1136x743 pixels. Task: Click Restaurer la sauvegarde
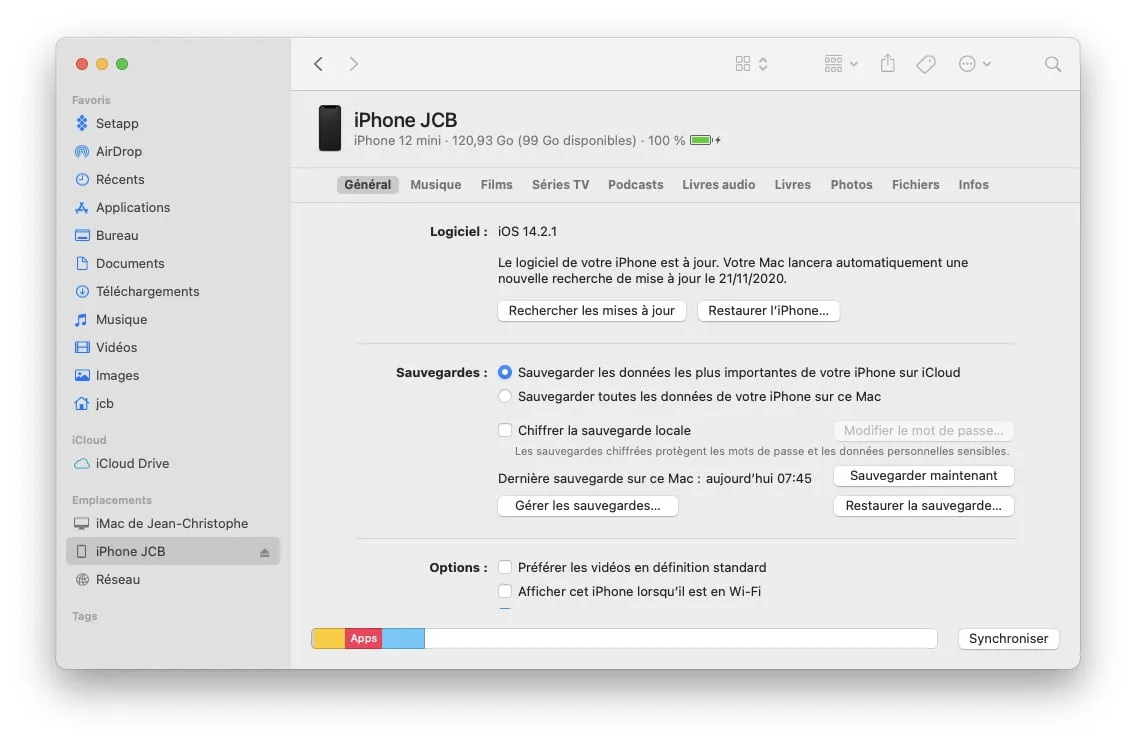point(924,505)
